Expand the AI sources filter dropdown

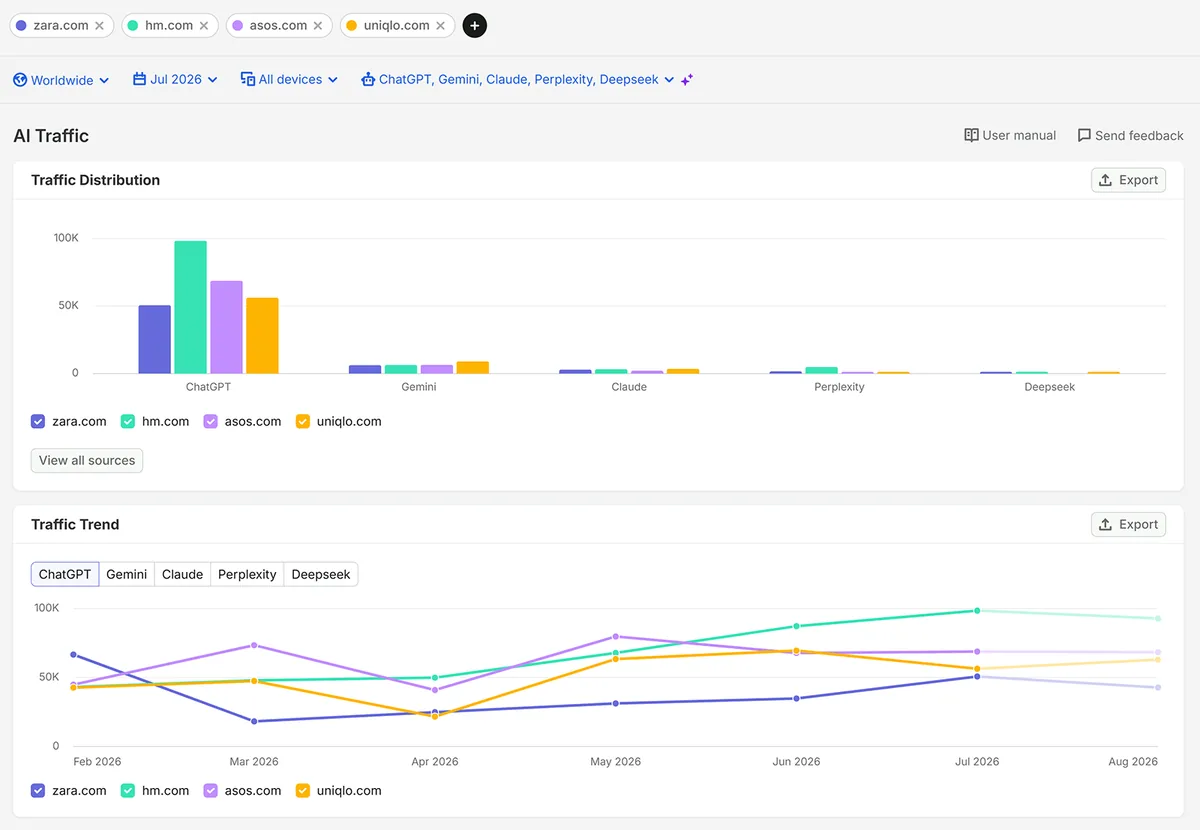[x=518, y=79]
